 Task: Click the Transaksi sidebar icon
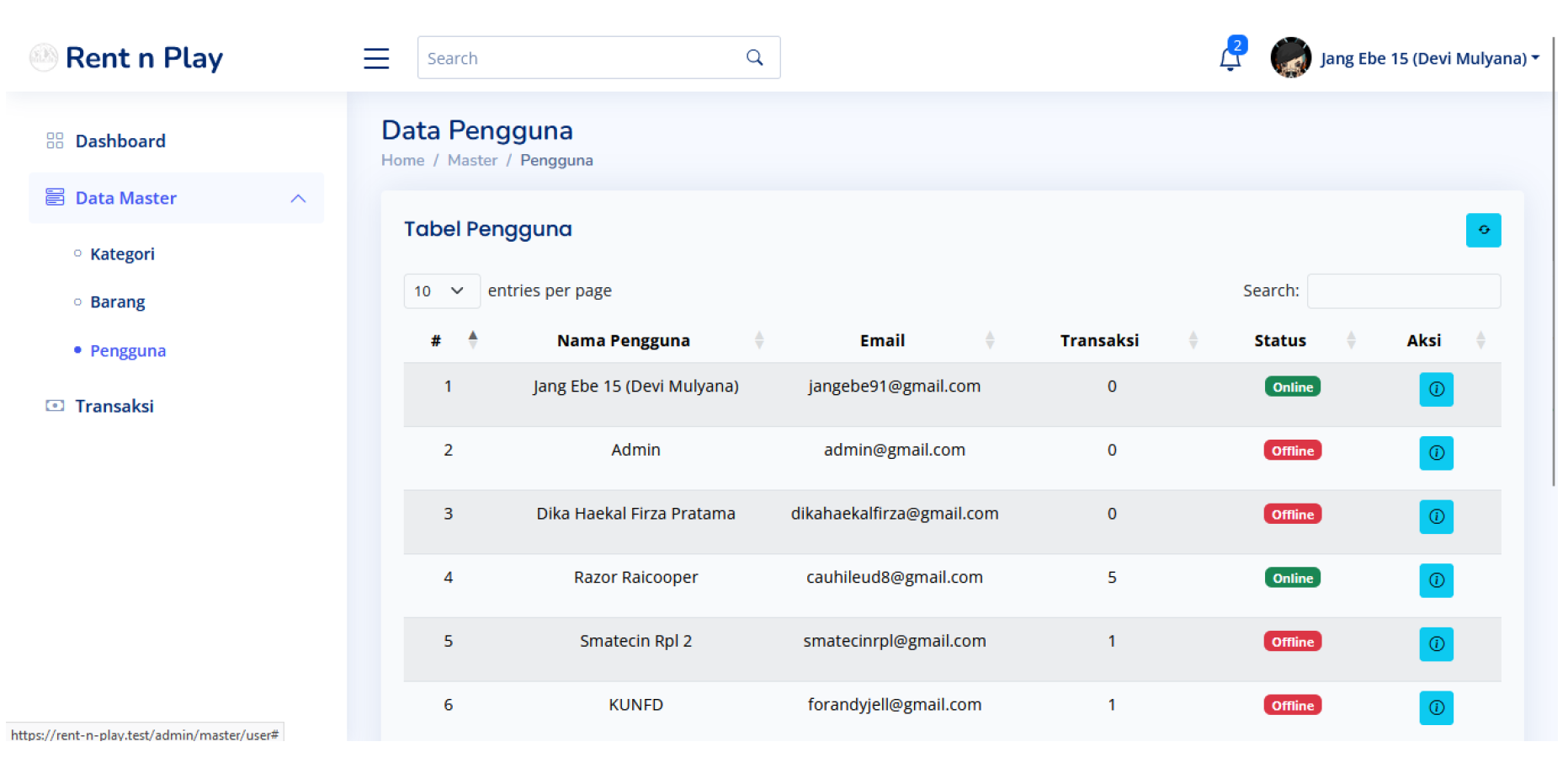[x=55, y=405]
